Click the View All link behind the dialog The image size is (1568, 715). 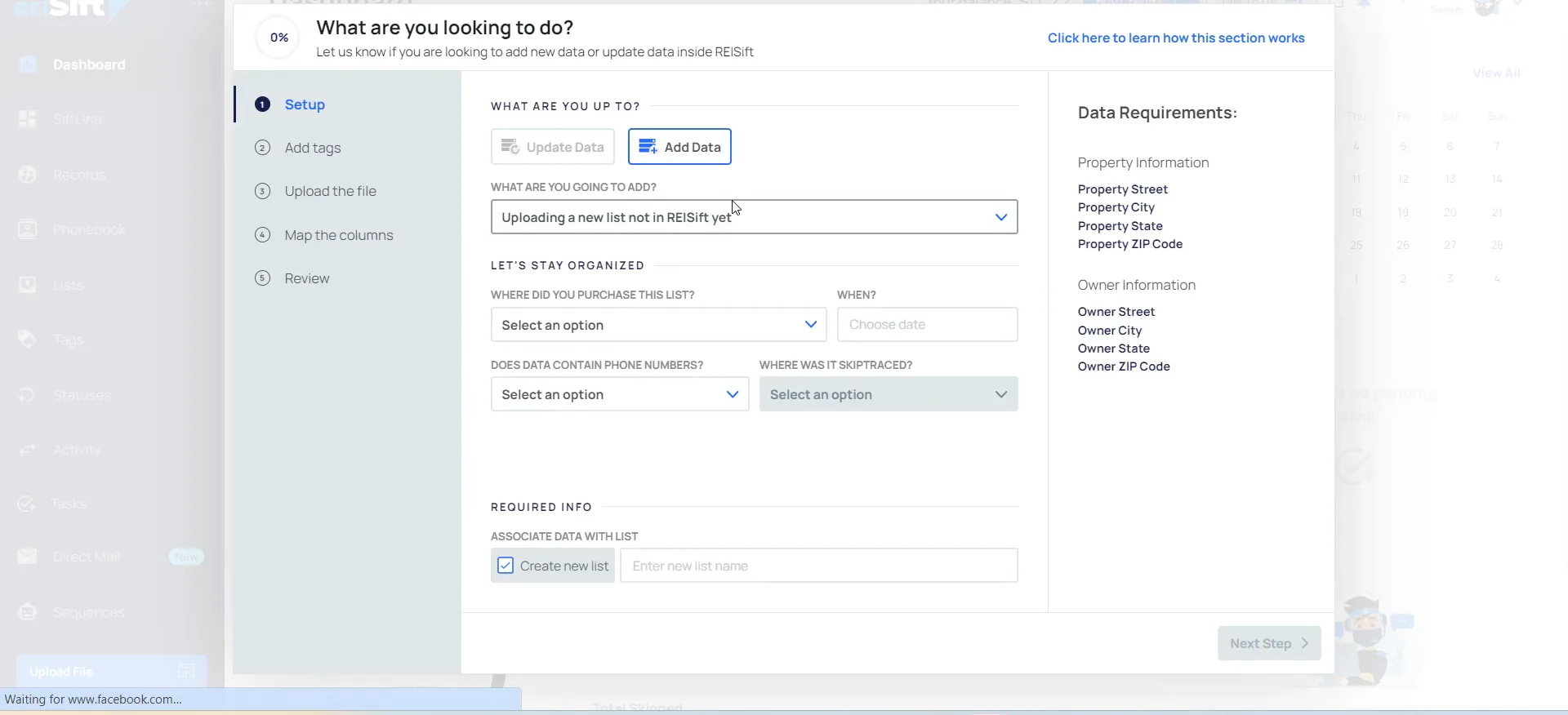pyautogui.click(x=1496, y=73)
